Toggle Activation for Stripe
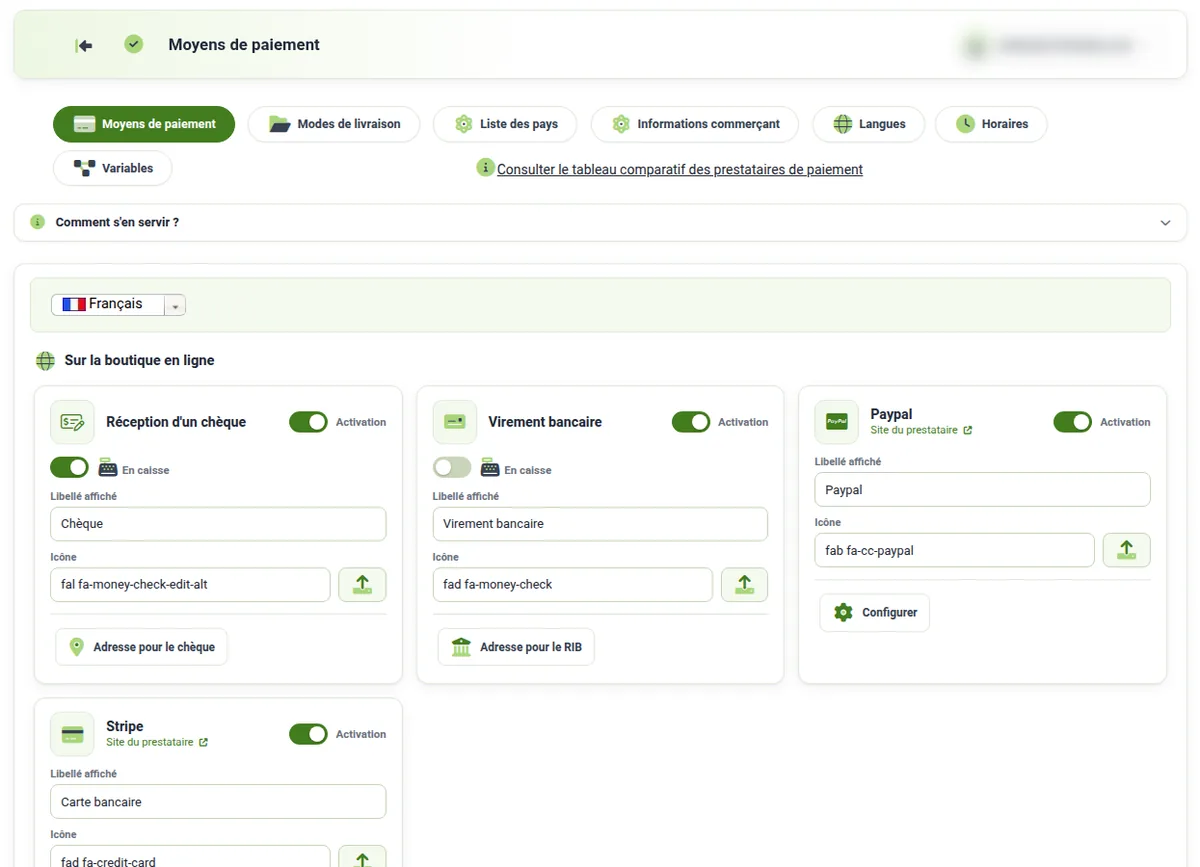Image resolution: width=1200 pixels, height=867 pixels. (x=308, y=734)
